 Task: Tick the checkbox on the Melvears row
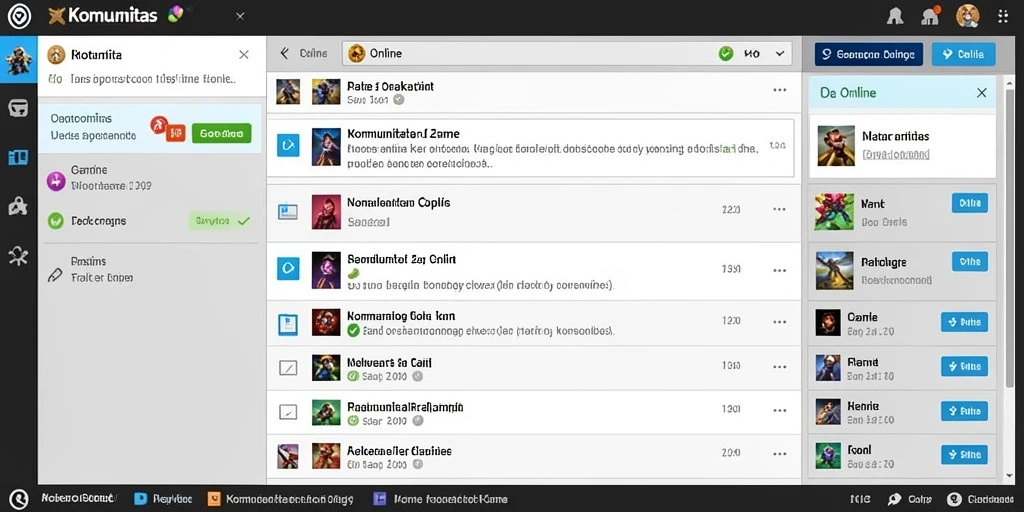pyautogui.click(x=288, y=368)
